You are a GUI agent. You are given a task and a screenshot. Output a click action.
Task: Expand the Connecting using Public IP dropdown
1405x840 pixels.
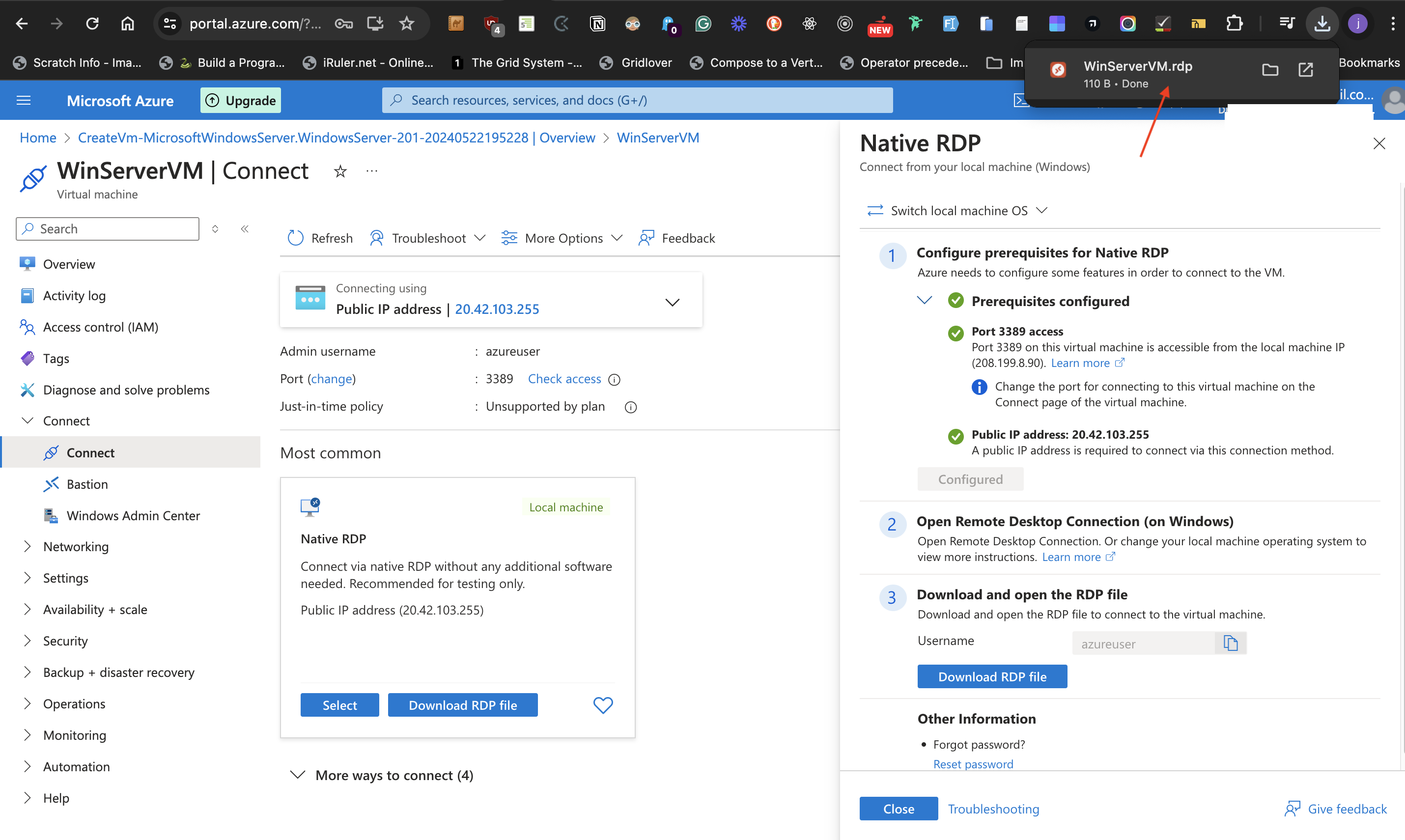pos(672,302)
